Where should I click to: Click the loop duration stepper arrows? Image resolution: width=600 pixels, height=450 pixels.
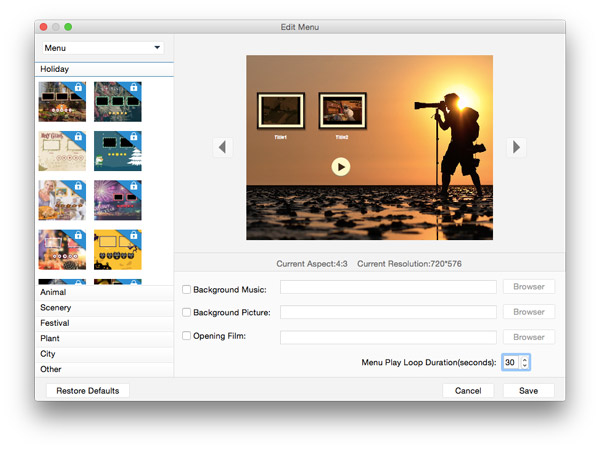pyautogui.click(x=525, y=362)
